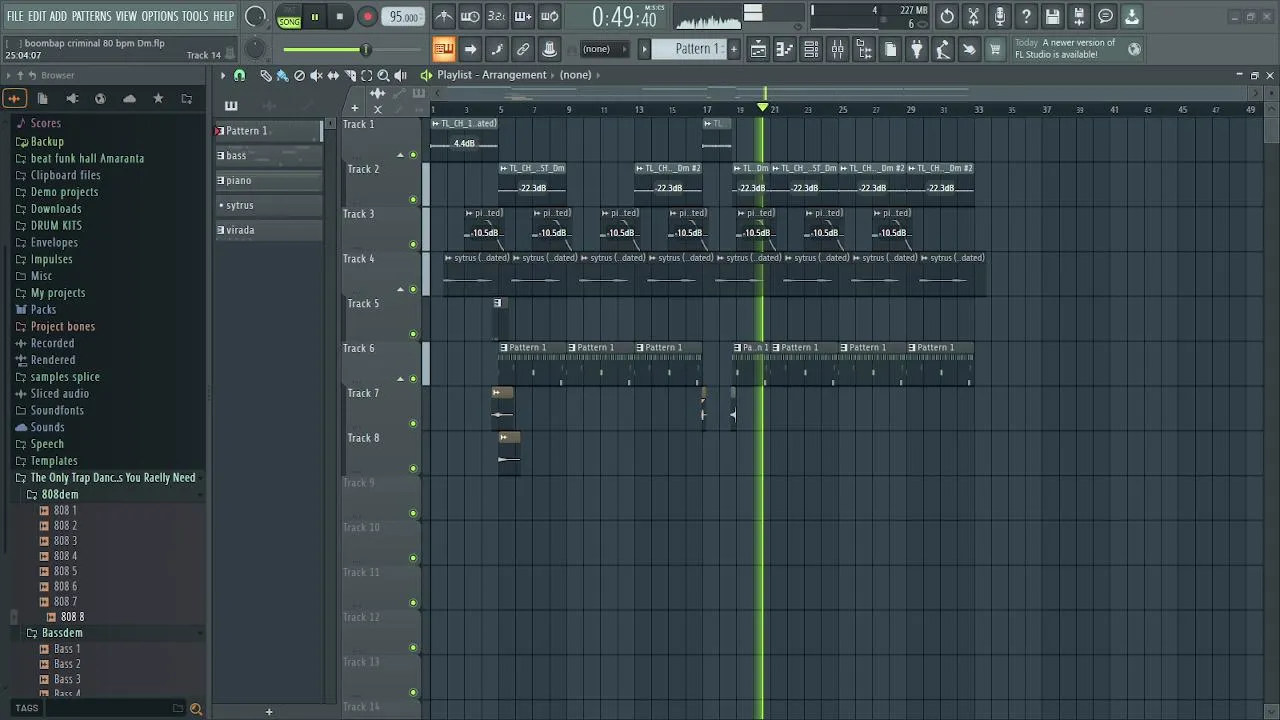Screen dimensions: 1280x720
Task: Expand the Packs folder in browser
Action: coord(43,309)
